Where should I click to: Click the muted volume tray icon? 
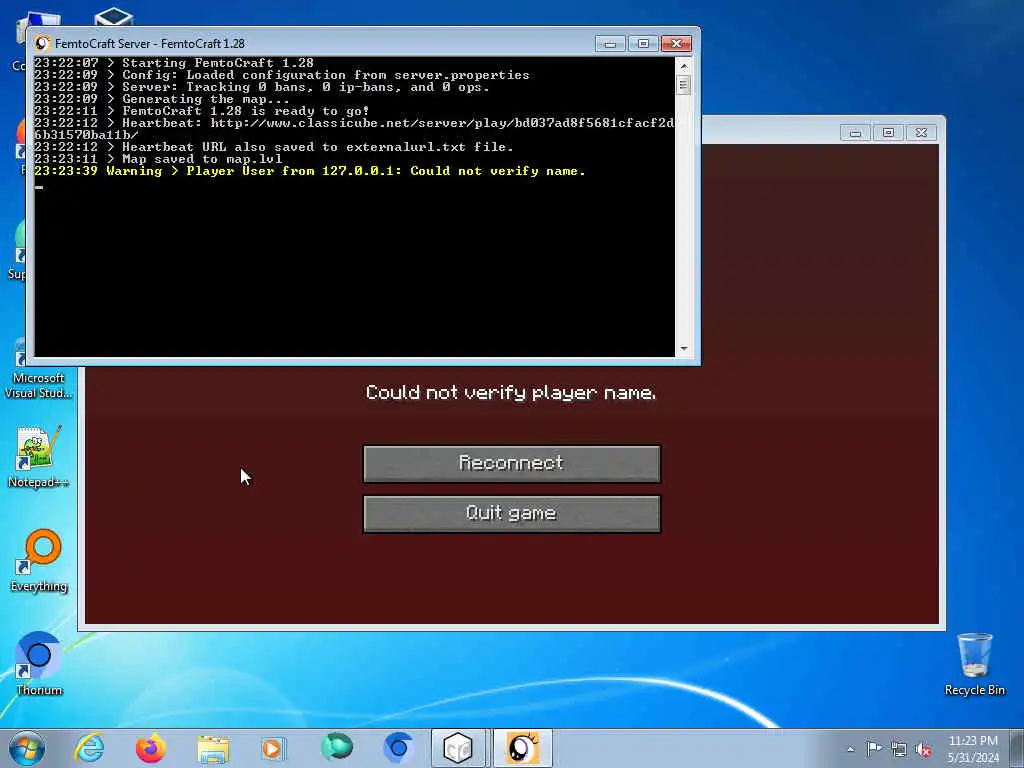[x=923, y=750]
